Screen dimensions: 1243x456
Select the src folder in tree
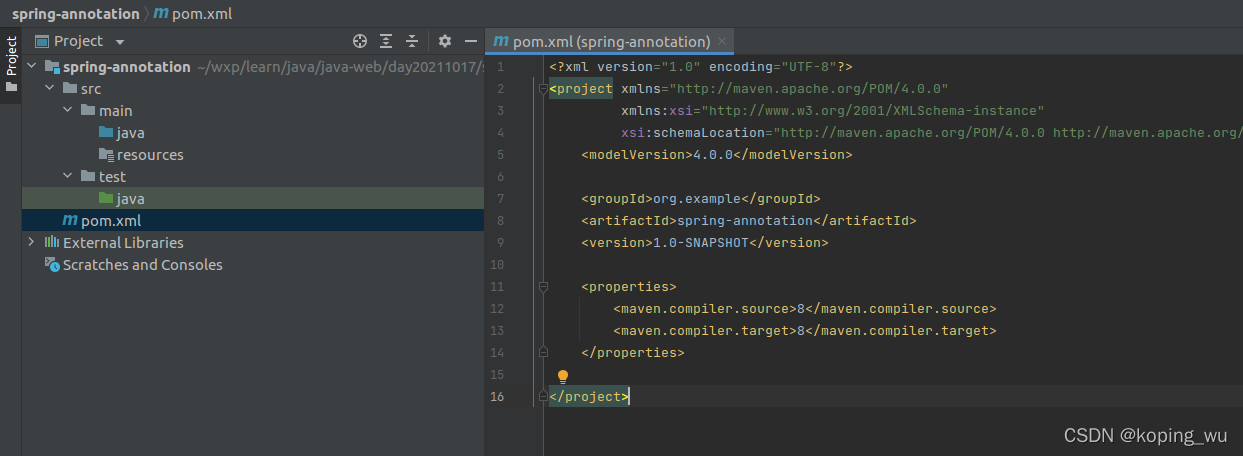(x=91, y=88)
